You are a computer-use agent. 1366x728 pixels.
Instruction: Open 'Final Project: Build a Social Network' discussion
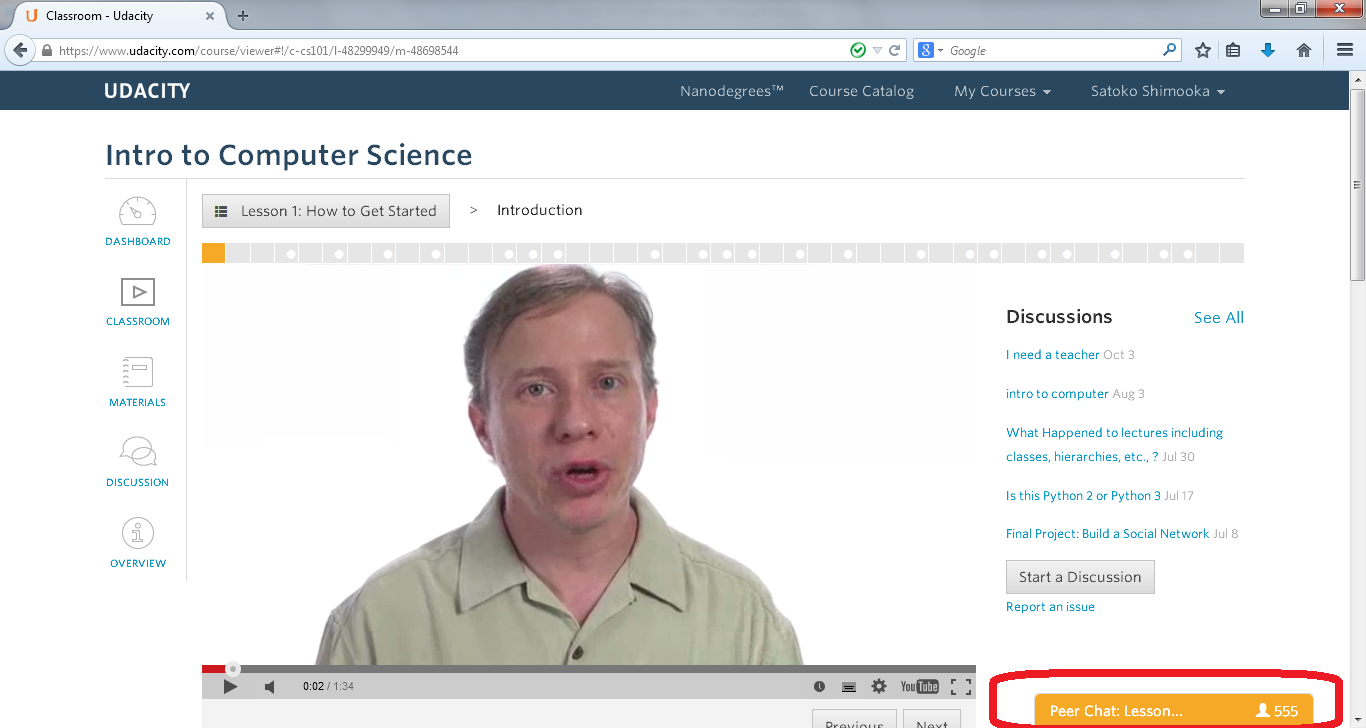tap(1107, 534)
